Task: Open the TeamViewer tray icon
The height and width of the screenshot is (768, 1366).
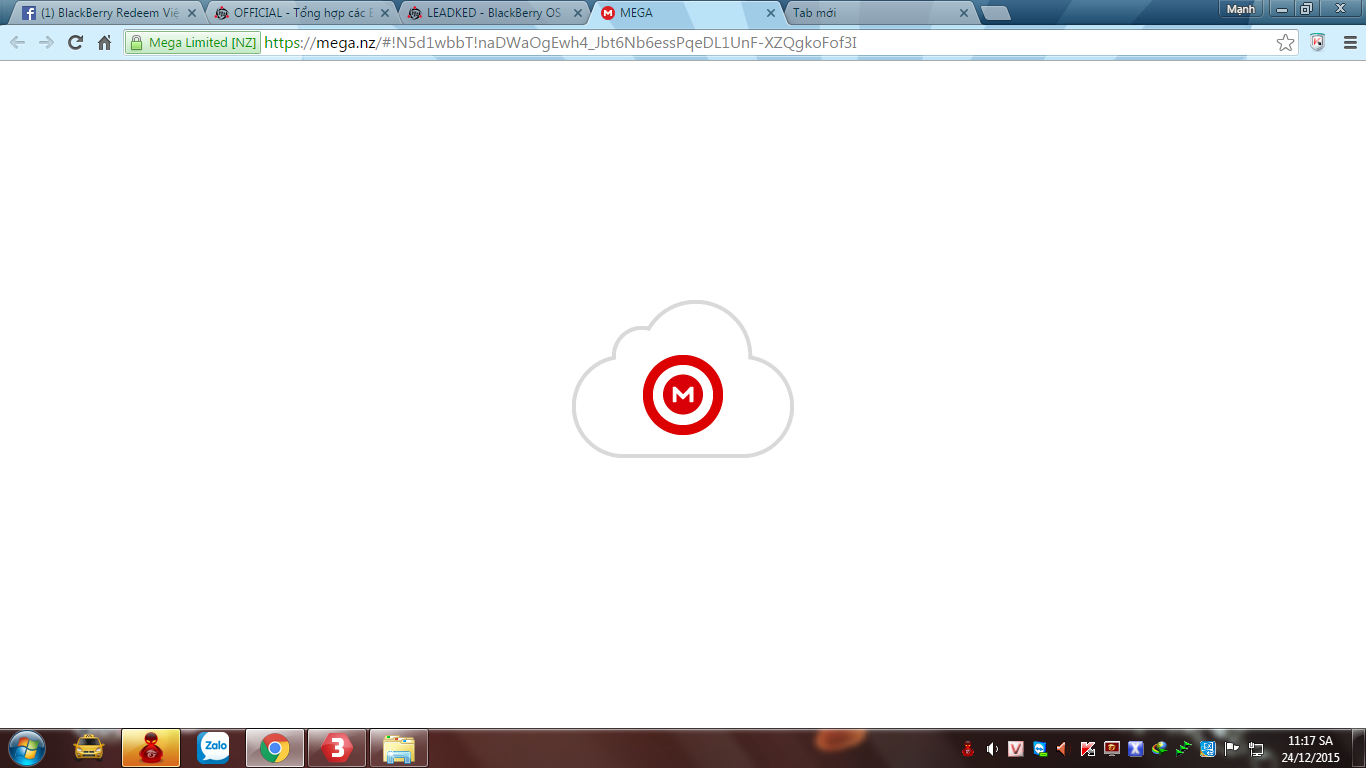Action: [x=1040, y=748]
